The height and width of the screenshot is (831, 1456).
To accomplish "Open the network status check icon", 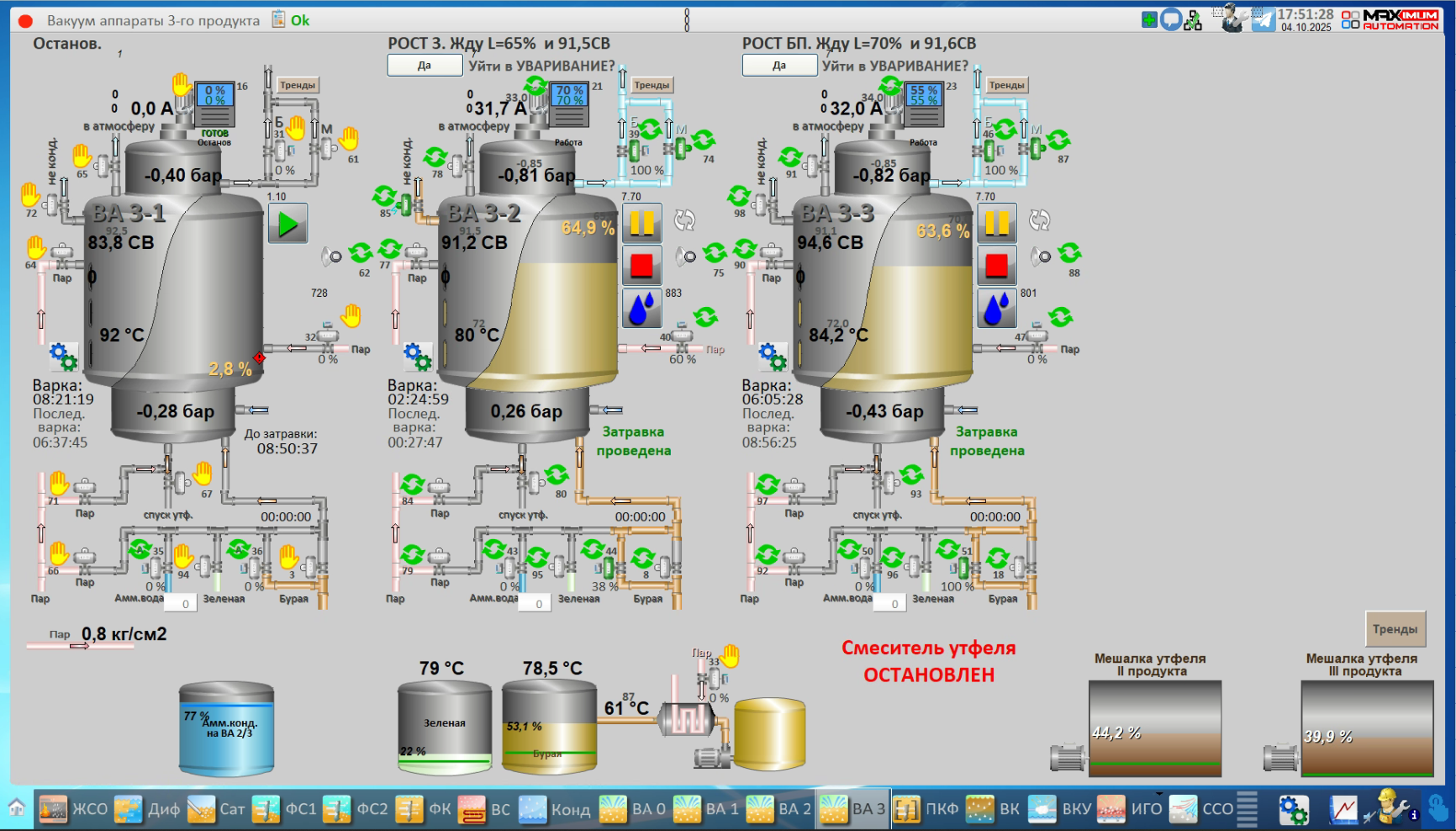I will (x=1193, y=20).
